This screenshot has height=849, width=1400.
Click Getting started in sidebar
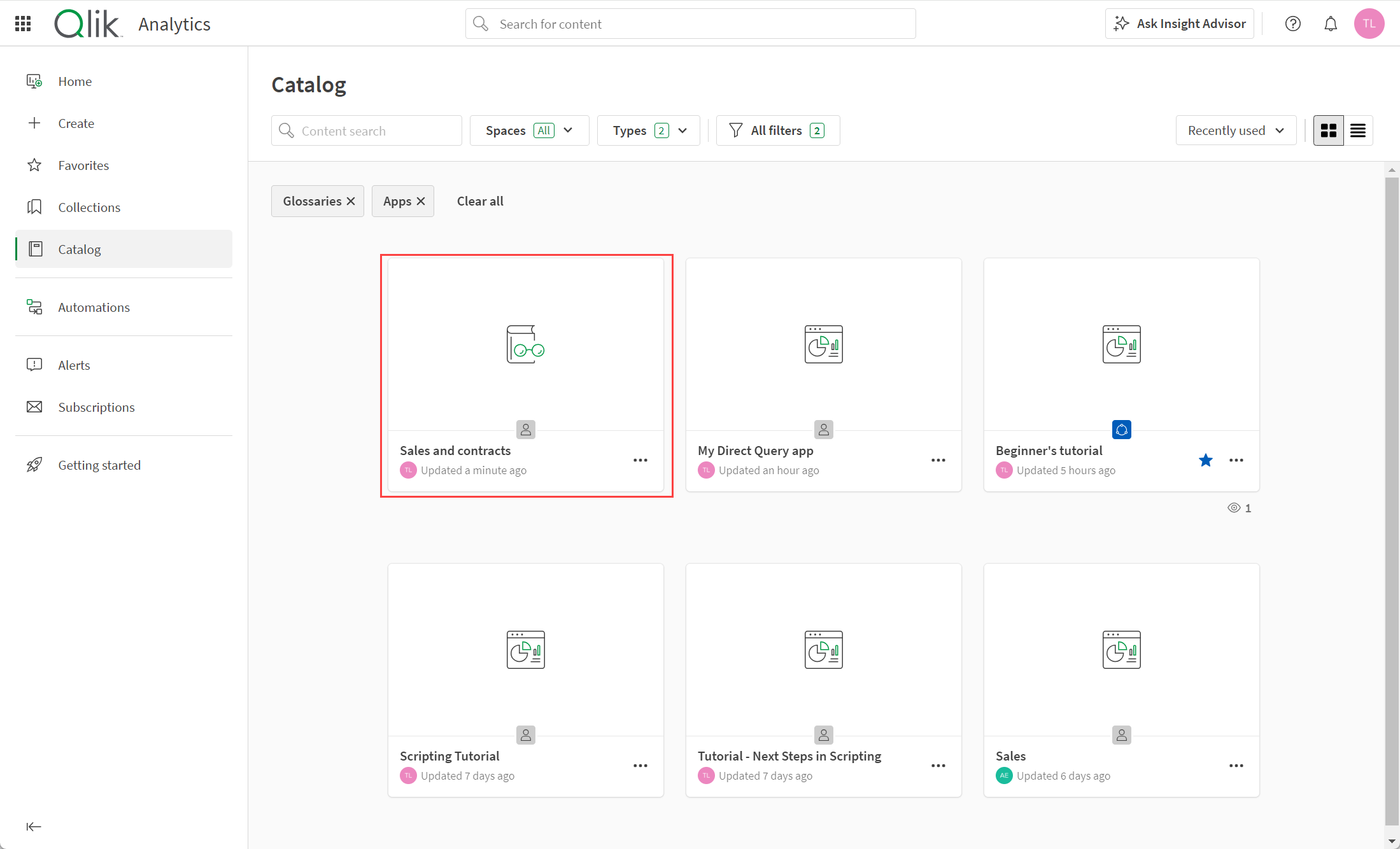[99, 465]
